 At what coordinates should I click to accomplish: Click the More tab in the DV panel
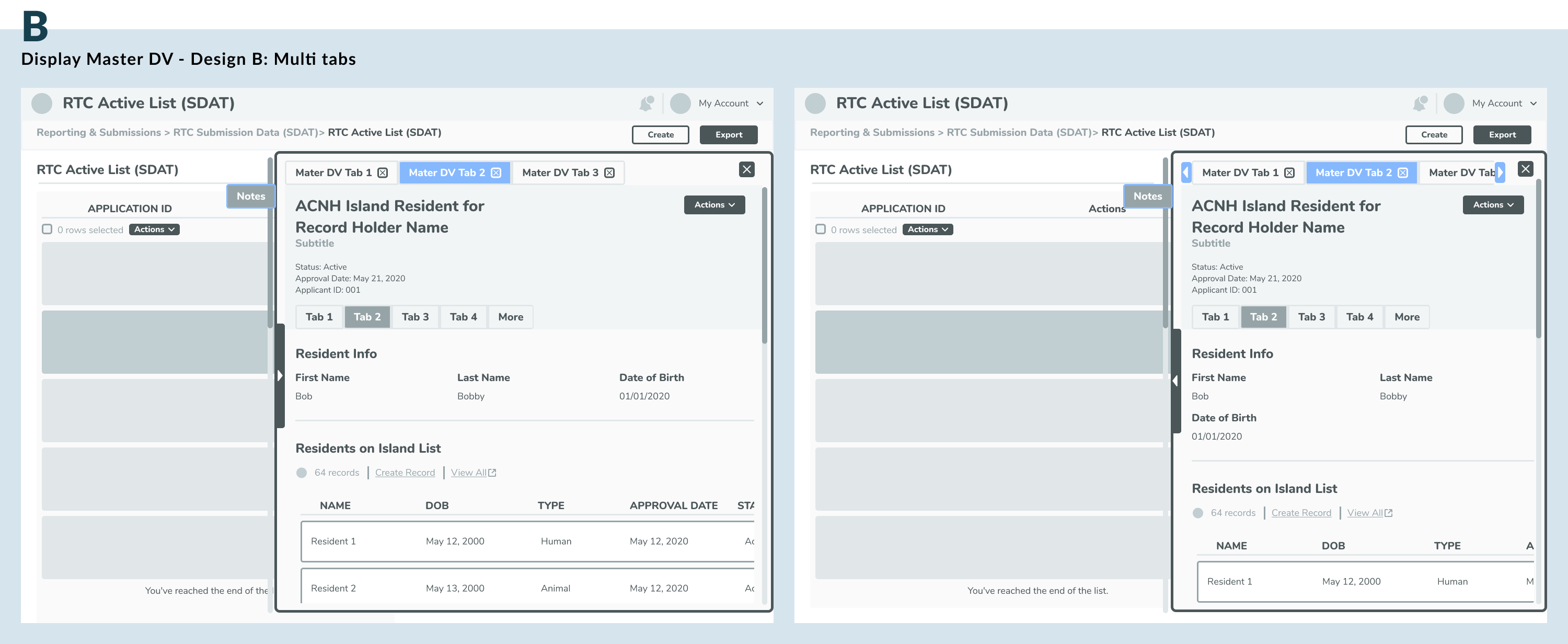tap(510, 316)
